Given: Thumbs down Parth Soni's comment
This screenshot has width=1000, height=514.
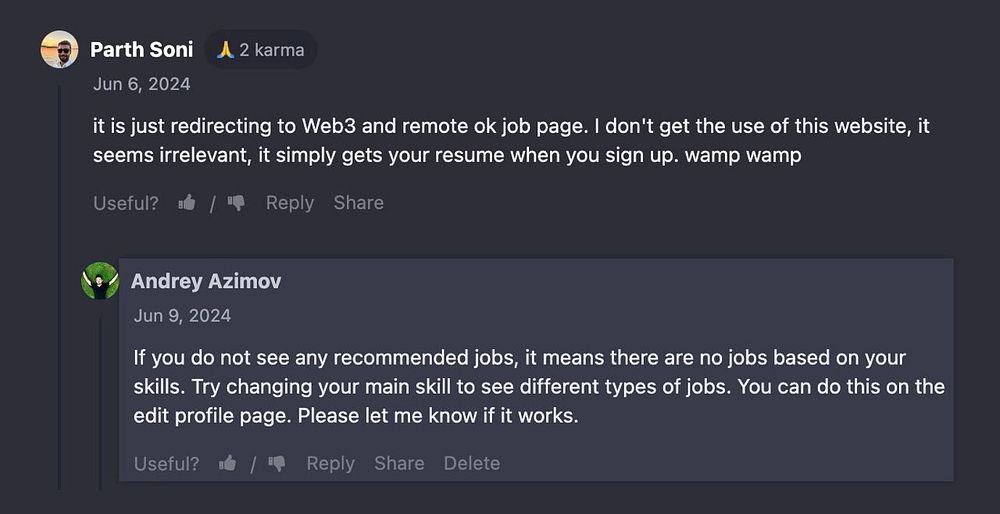Looking at the screenshot, I should pyautogui.click(x=236, y=203).
